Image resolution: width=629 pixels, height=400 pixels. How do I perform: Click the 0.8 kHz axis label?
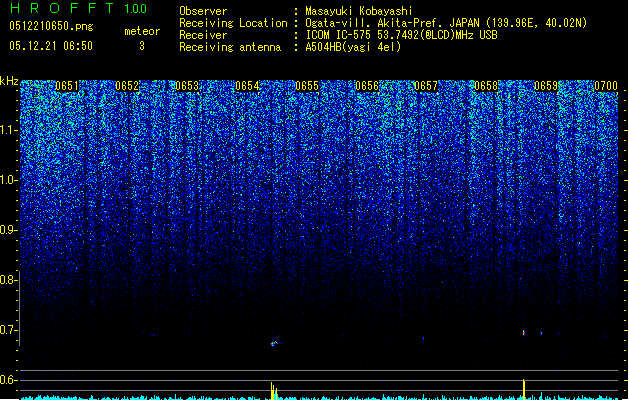(x=9, y=280)
